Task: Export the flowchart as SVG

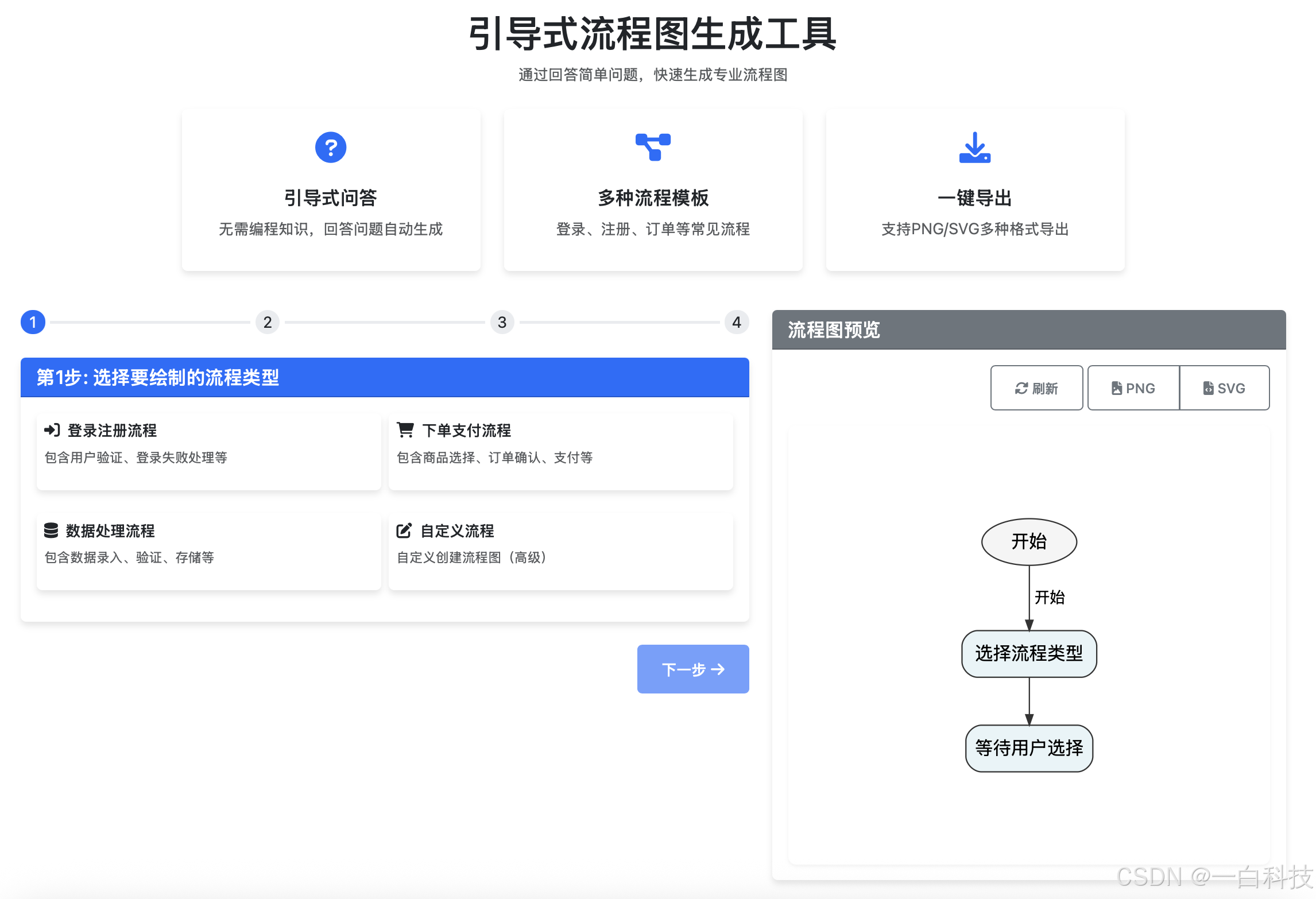Action: click(1225, 388)
